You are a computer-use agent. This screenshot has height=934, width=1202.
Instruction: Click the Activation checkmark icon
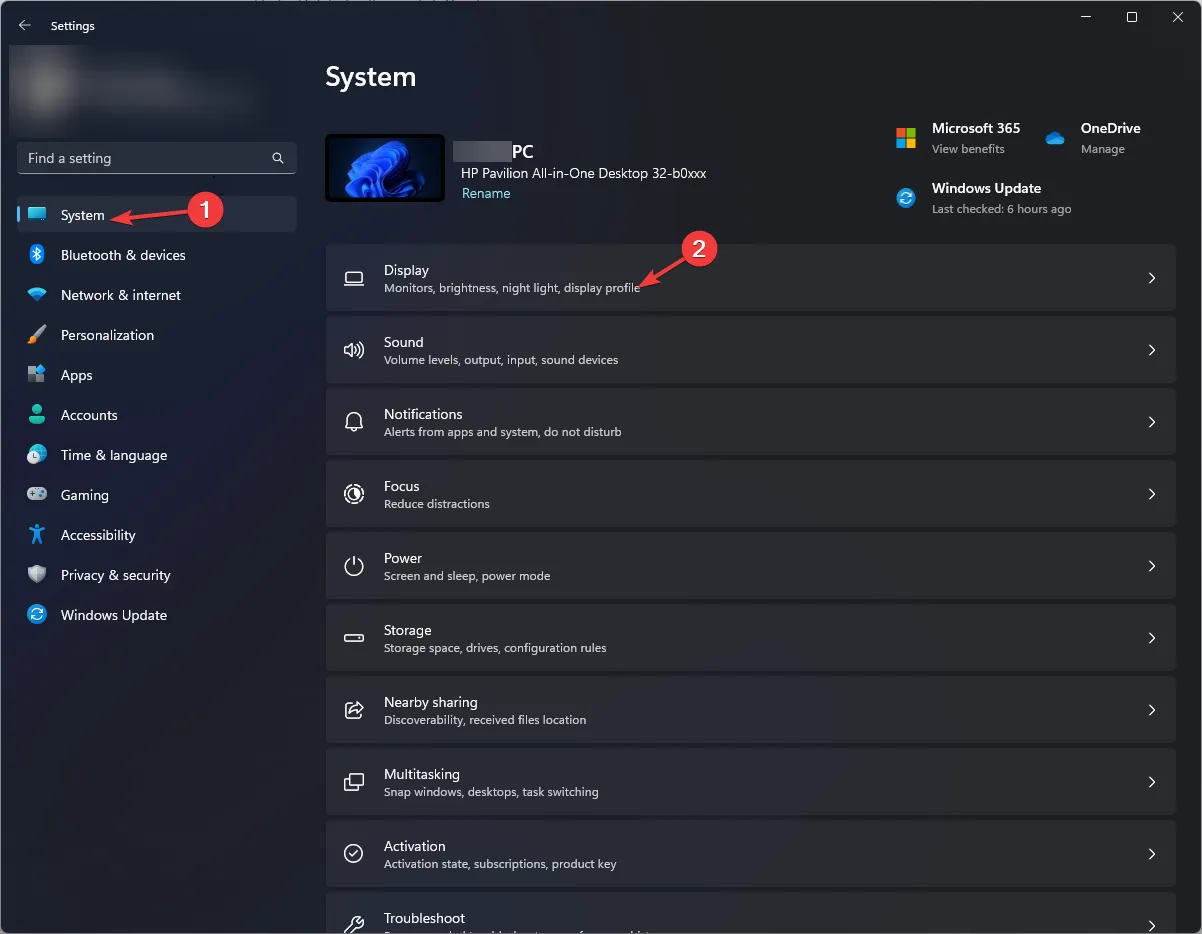354,854
